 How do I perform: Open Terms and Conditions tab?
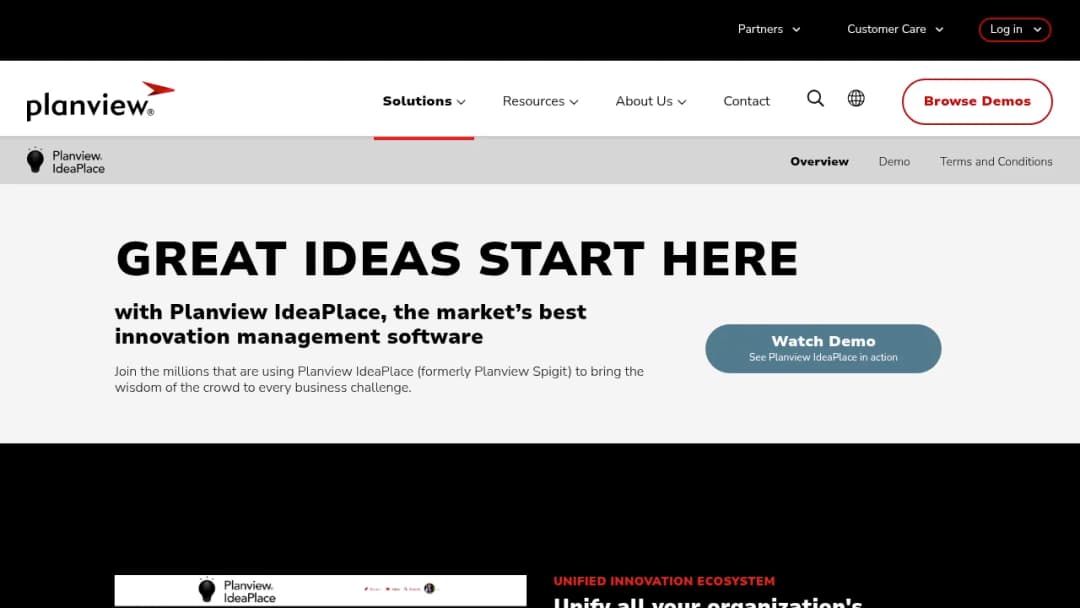point(996,161)
